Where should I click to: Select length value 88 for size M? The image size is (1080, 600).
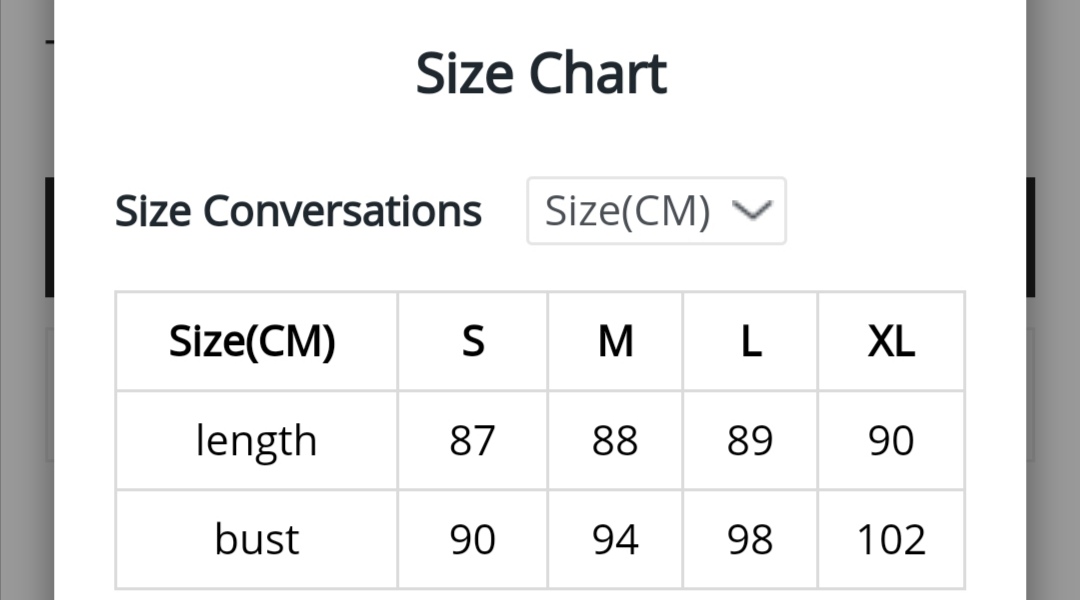pos(615,441)
